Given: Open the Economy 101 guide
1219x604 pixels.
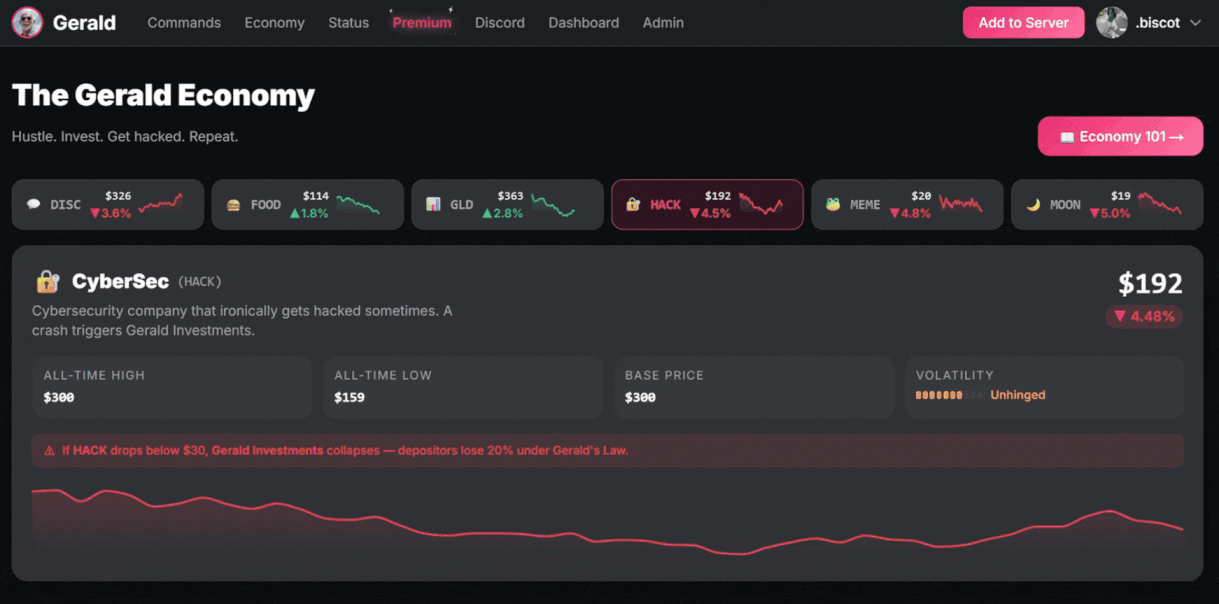Looking at the screenshot, I should [x=1120, y=136].
